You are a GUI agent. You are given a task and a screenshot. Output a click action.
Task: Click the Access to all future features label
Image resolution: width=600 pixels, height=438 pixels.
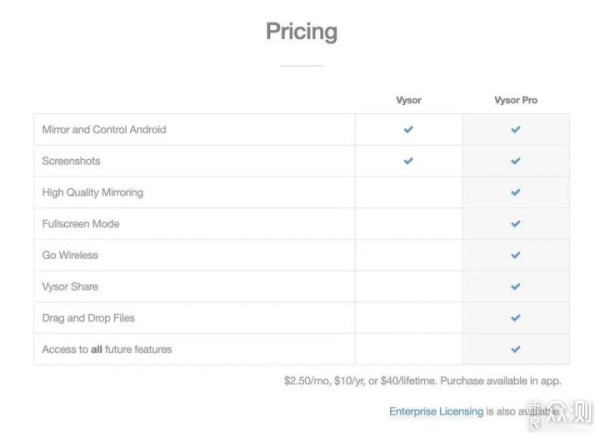pos(107,349)
